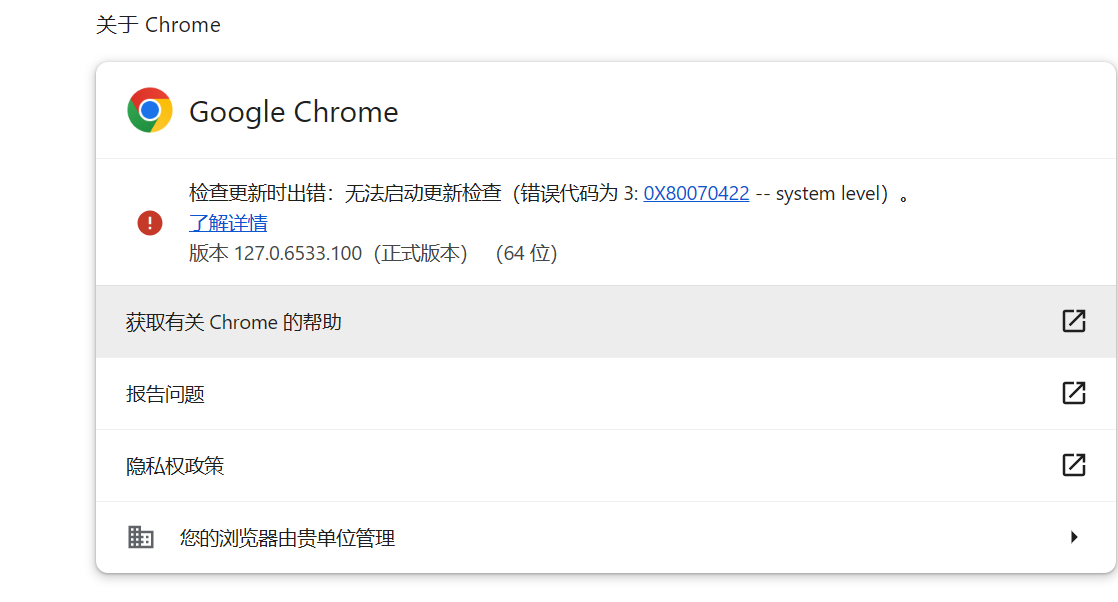Open the 0X80070422 error code link
The image size is (1118, 602).
coord(696,194)
